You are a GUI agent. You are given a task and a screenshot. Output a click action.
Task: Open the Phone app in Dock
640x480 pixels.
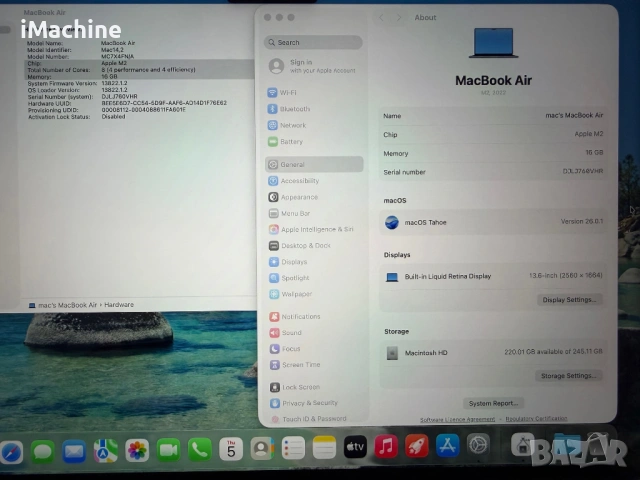click(200, 450)
